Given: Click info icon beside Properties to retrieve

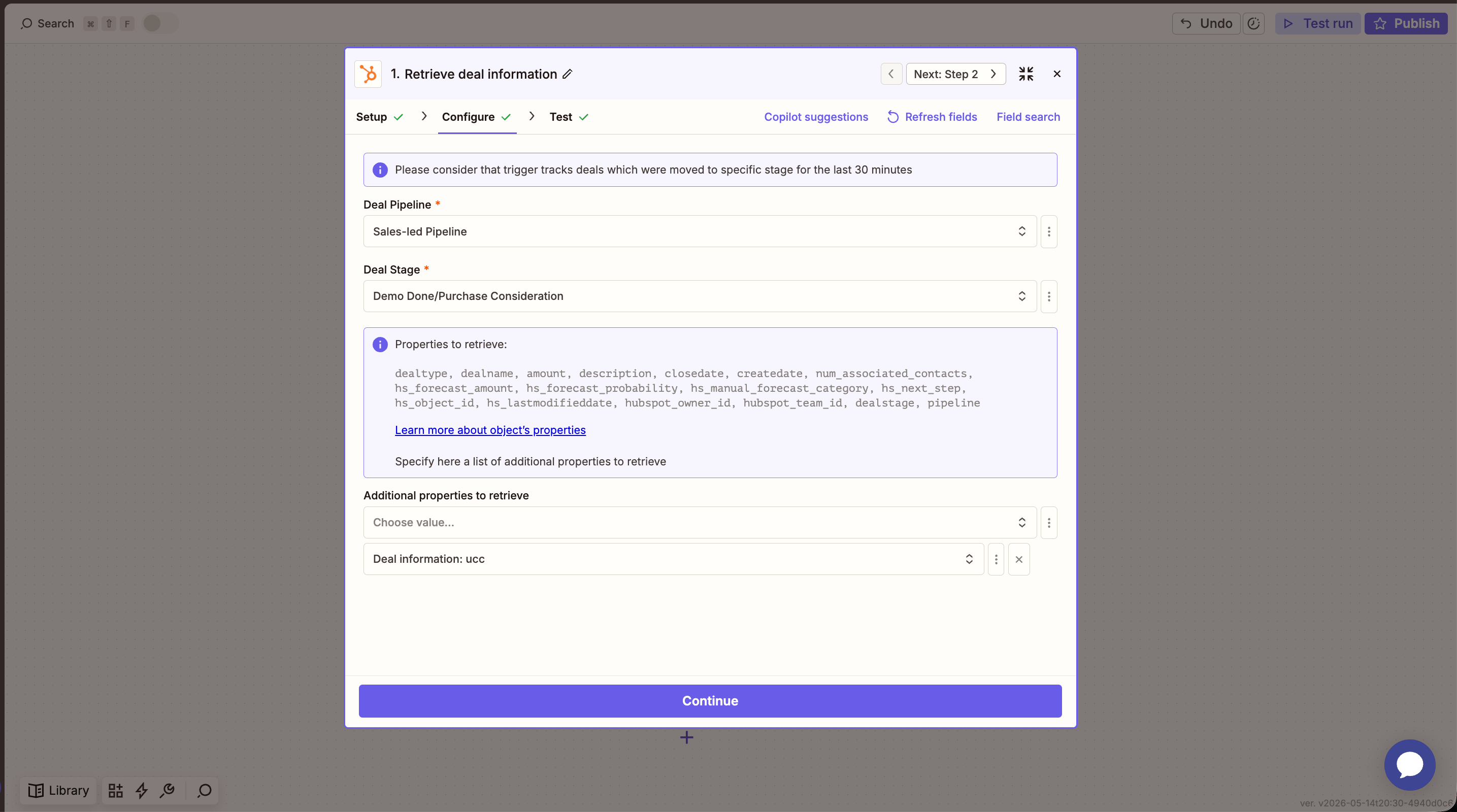Looking at the screenshot, I should (380, 345).
